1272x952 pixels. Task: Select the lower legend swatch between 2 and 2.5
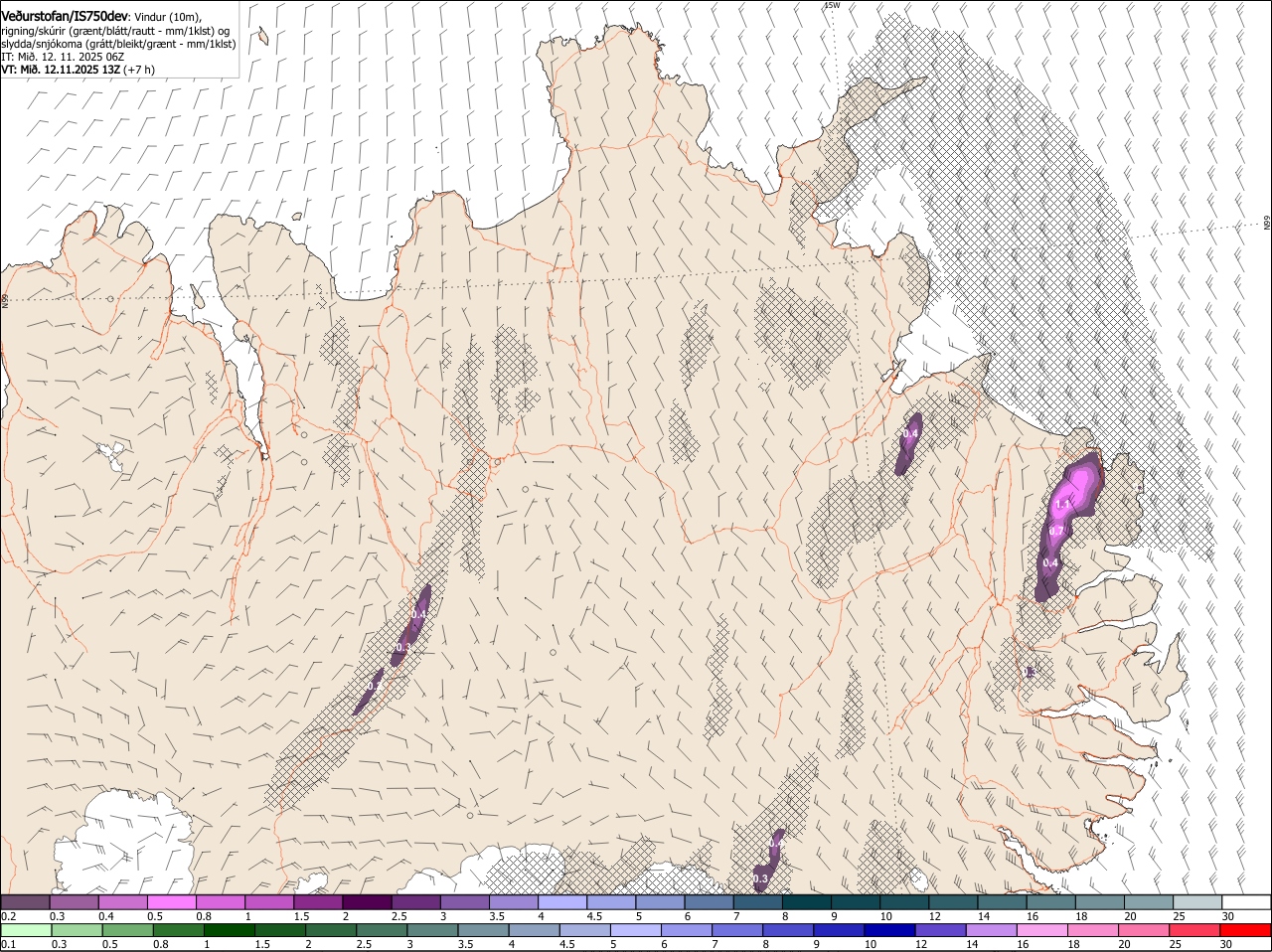330,930
